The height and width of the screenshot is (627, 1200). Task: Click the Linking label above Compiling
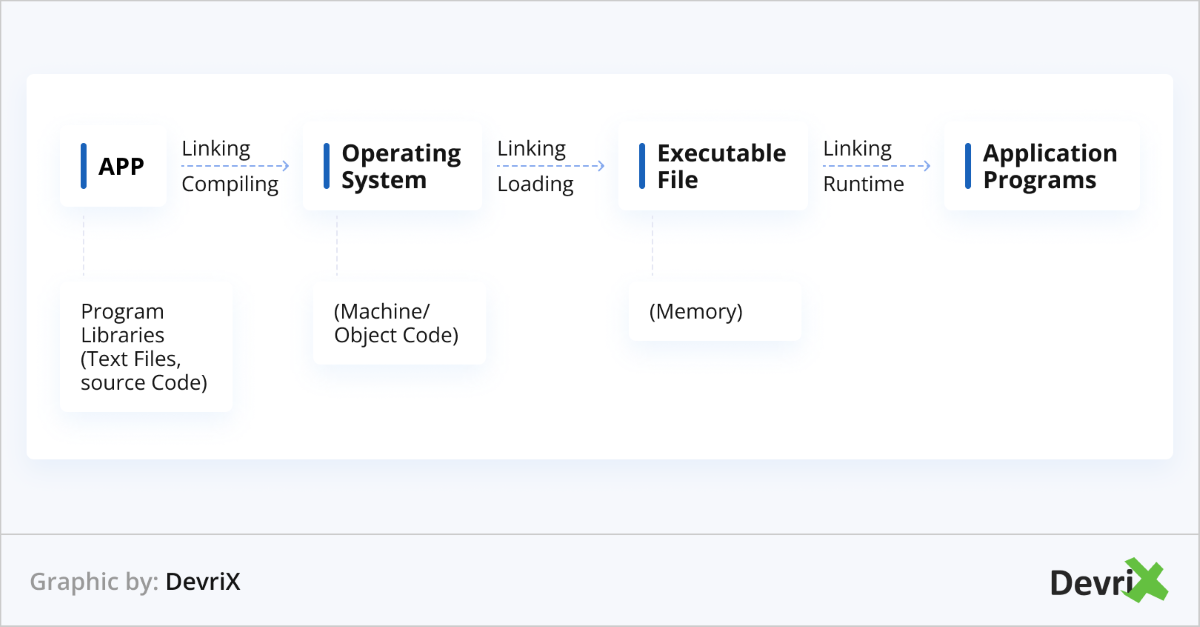tap(216, 149)
